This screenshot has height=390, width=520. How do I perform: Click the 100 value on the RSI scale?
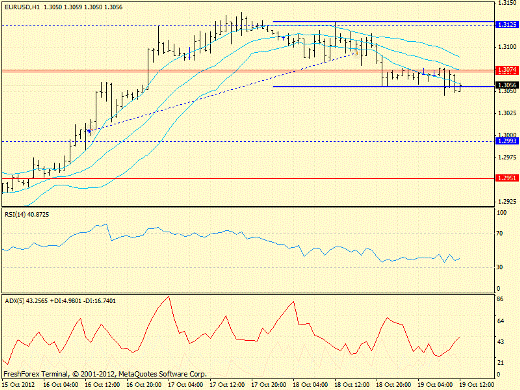coord(502,212)
